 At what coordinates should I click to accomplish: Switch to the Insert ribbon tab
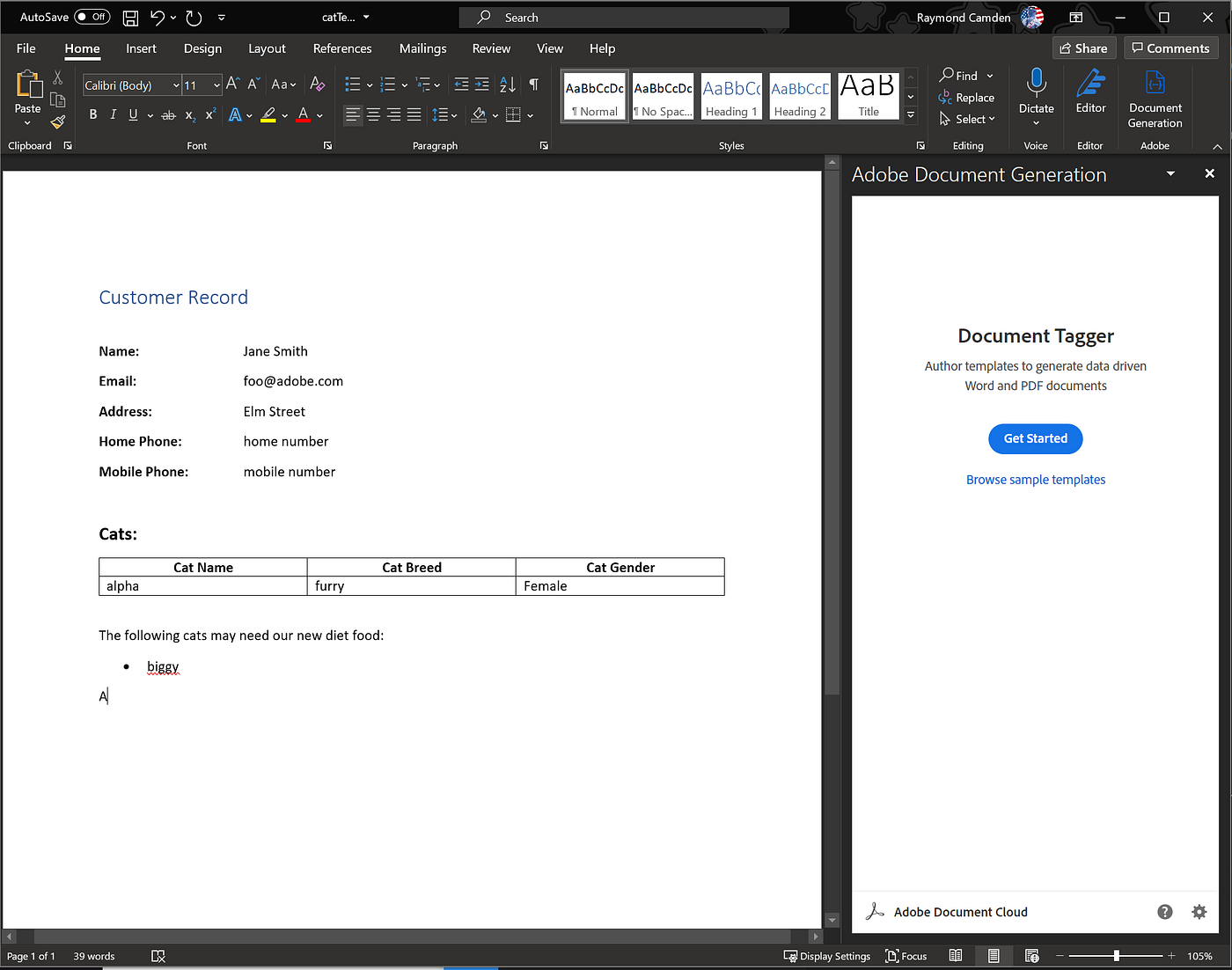141,48
